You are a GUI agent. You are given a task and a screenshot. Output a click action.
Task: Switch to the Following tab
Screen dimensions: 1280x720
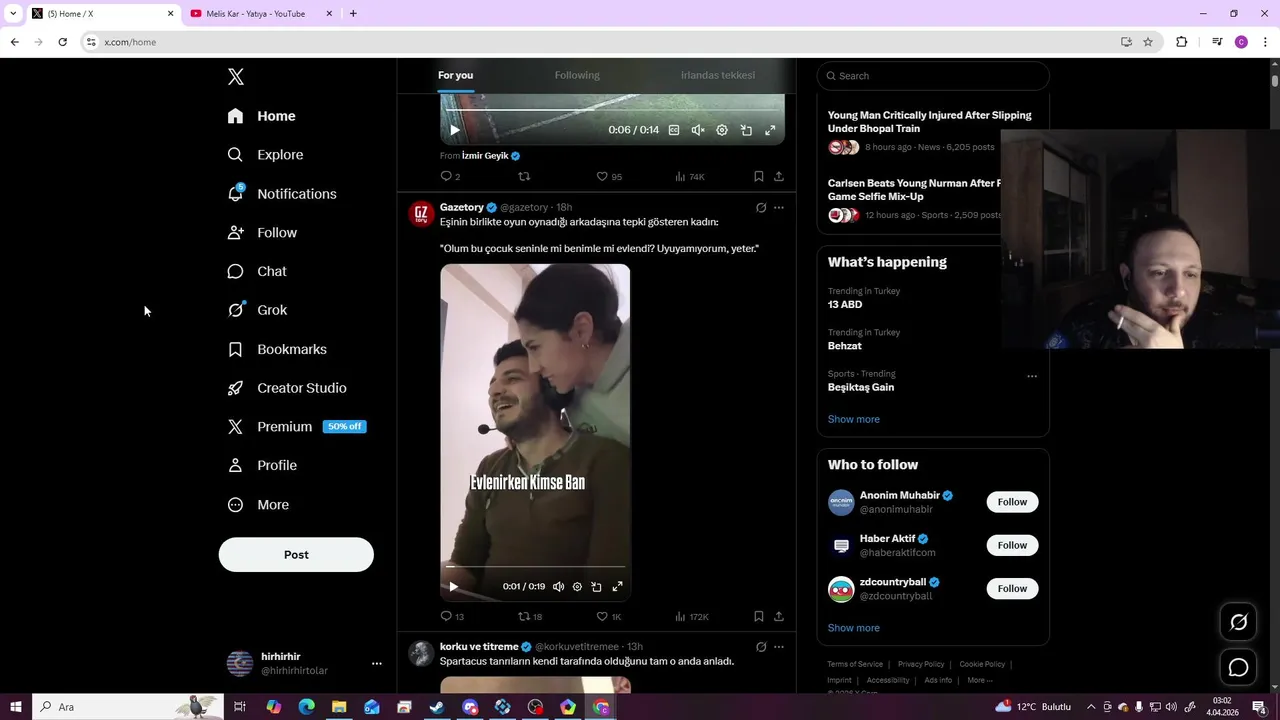[x=577, y=75]
